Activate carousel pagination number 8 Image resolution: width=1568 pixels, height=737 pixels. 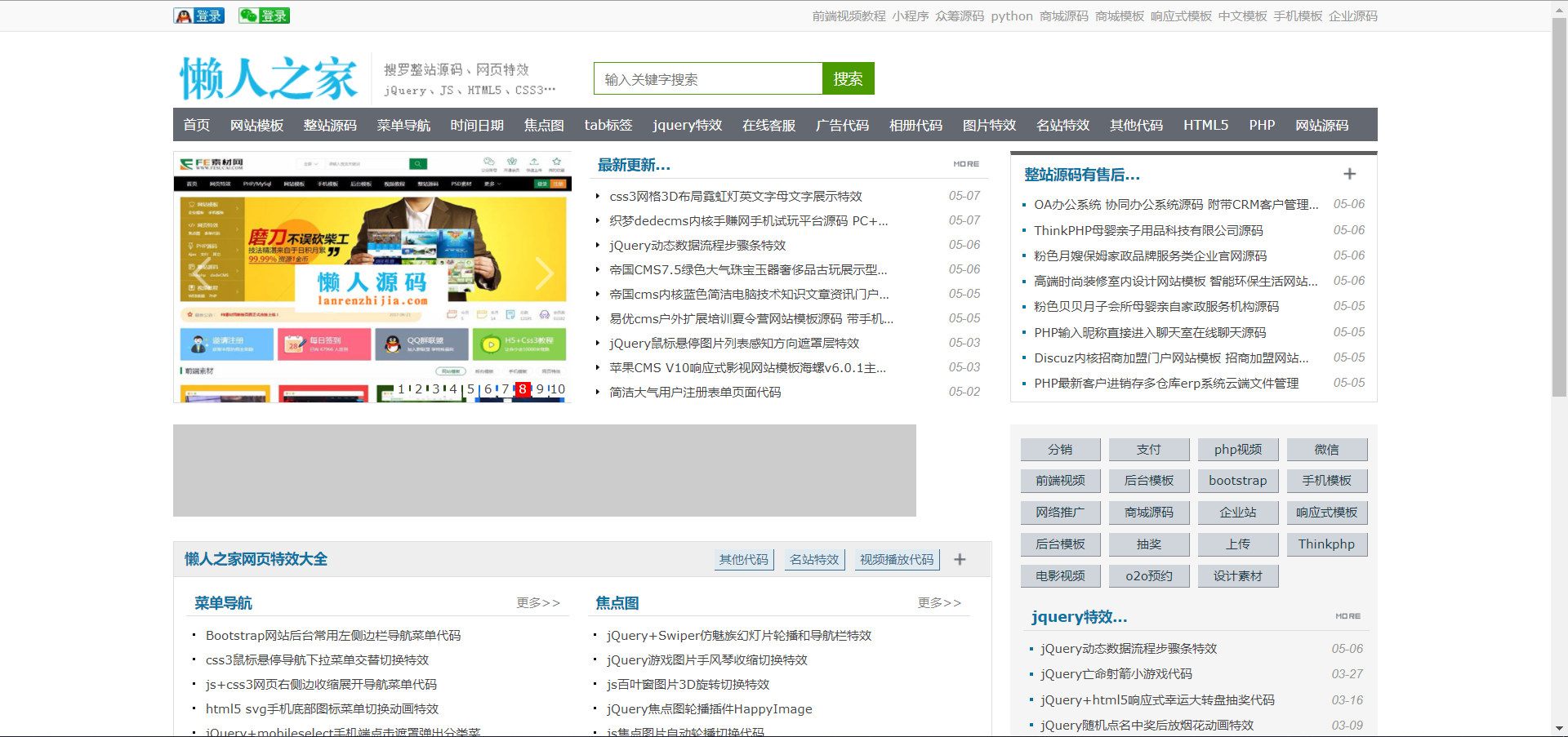pyautogui.click(x=522, y=389)
